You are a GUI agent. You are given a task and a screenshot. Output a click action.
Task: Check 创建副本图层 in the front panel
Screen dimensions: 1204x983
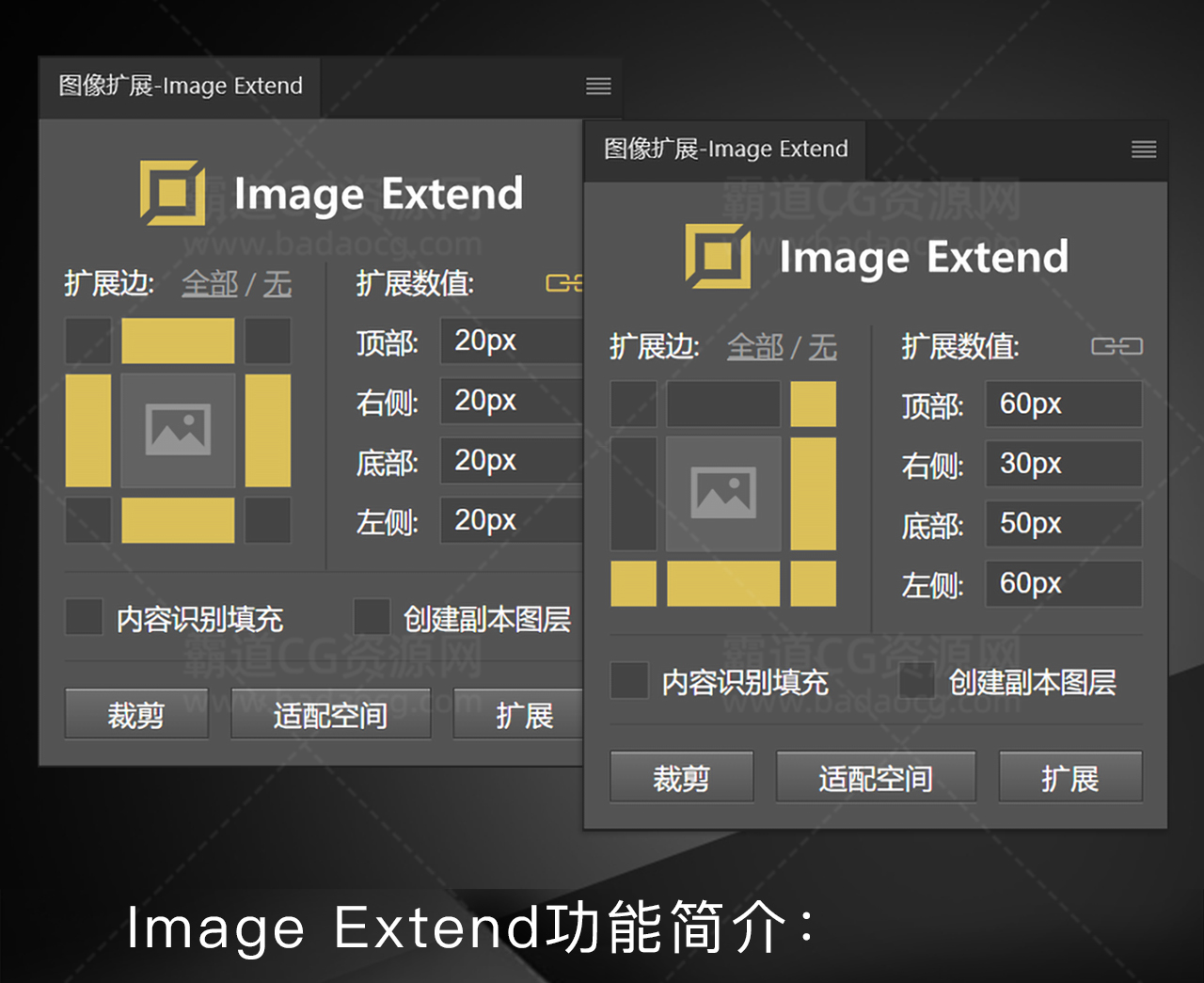[x=917, y=681]
